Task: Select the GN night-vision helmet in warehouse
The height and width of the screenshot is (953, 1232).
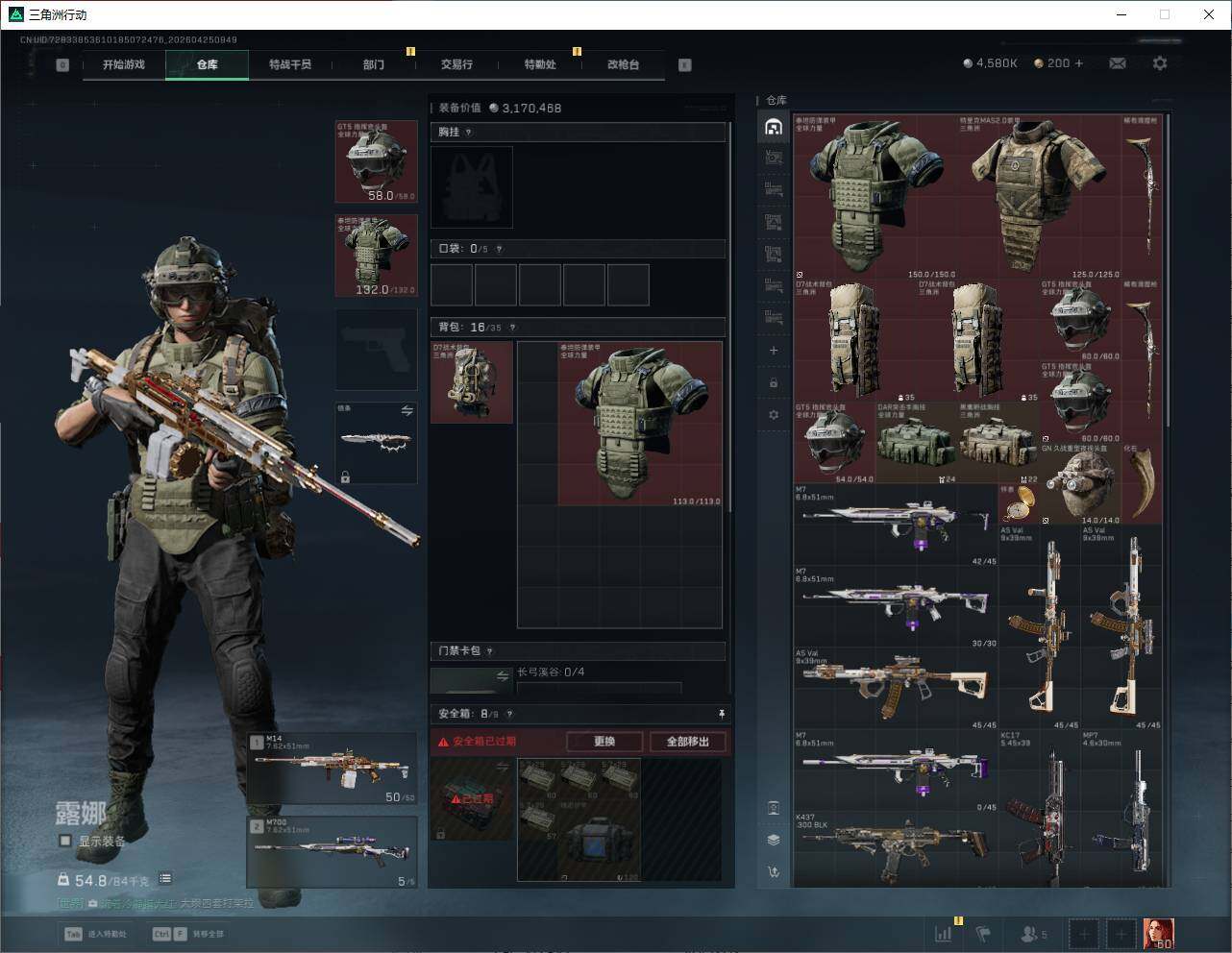Action: point(1081,483)
